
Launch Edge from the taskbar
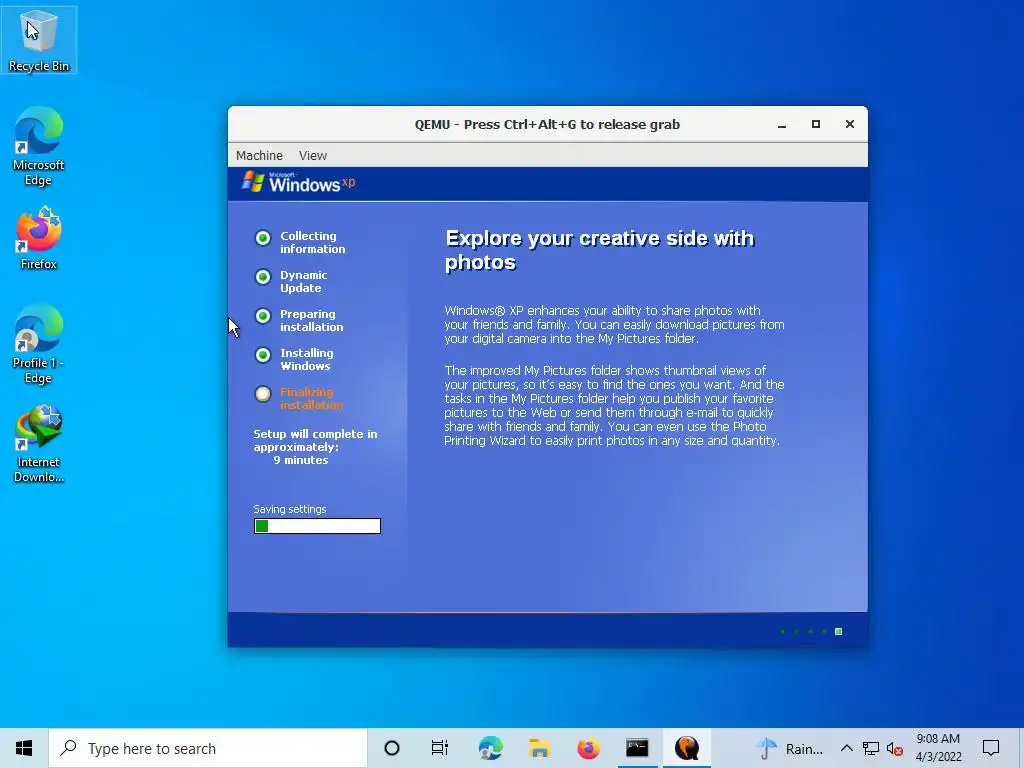(490, 748)
